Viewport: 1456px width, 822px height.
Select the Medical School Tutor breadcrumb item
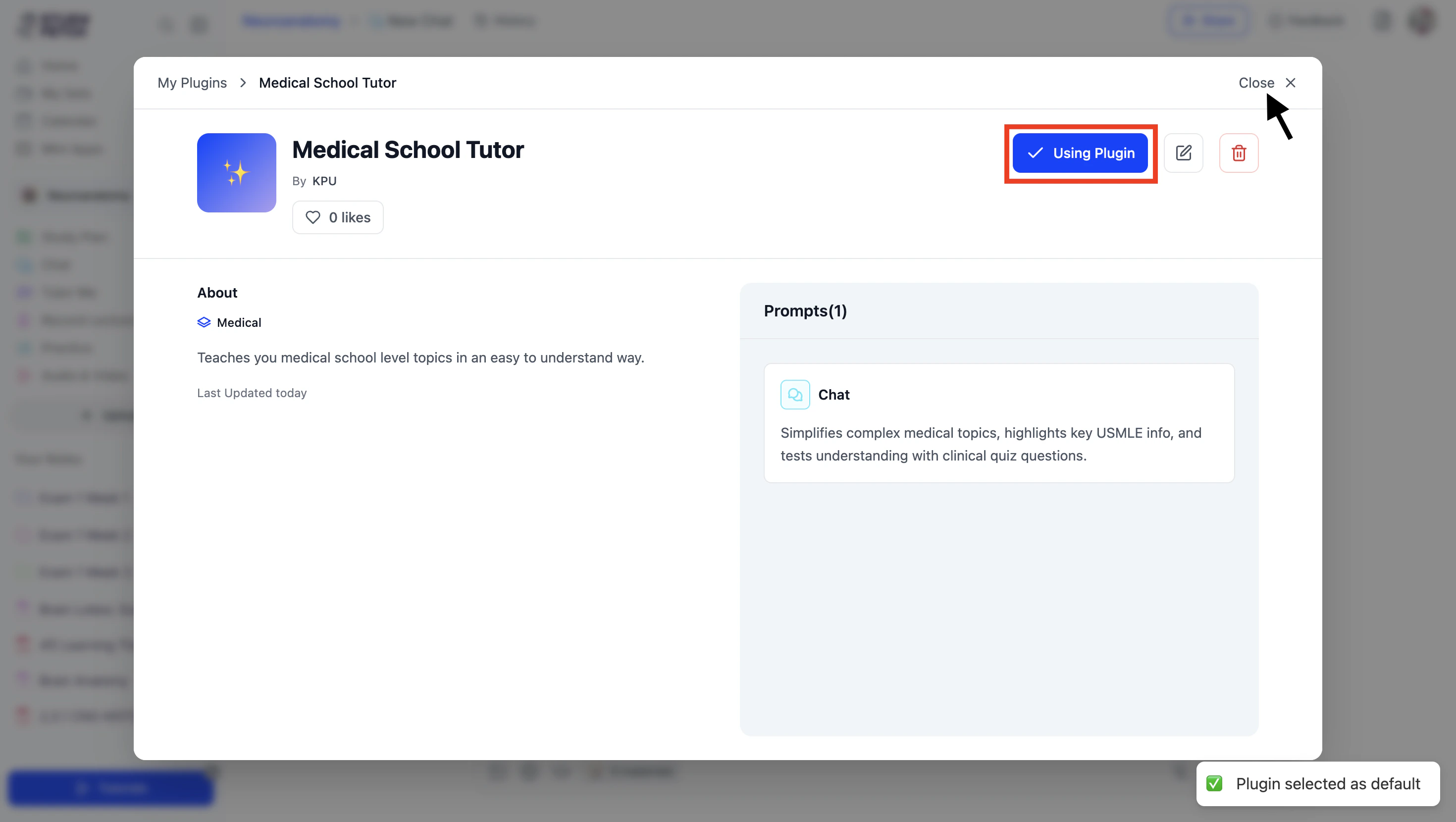click(327, 83)
